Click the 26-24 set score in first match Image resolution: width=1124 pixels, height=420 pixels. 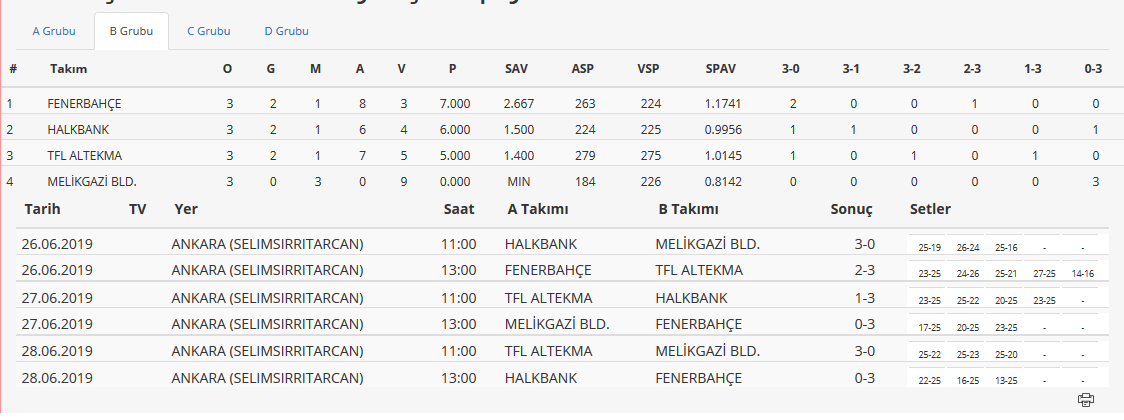(968, 248)
